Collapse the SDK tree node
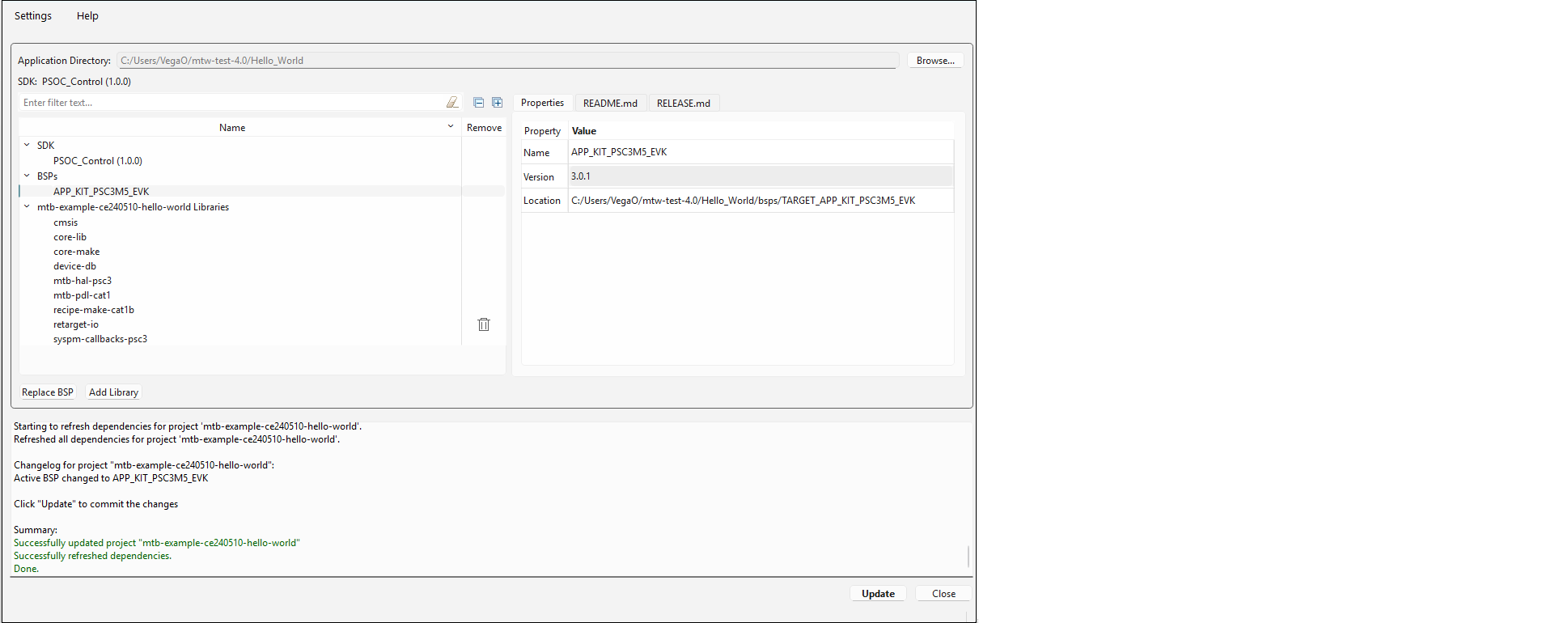 pyautogui.click(x=27, y=145)
